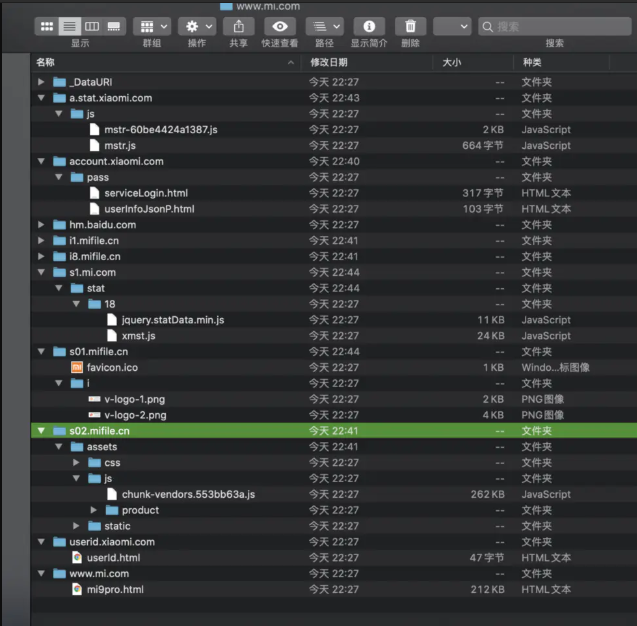Select the mstr-60be4424a1387.js file icon
Viewport: 637px width, 626px height.
tap(94, 130)
